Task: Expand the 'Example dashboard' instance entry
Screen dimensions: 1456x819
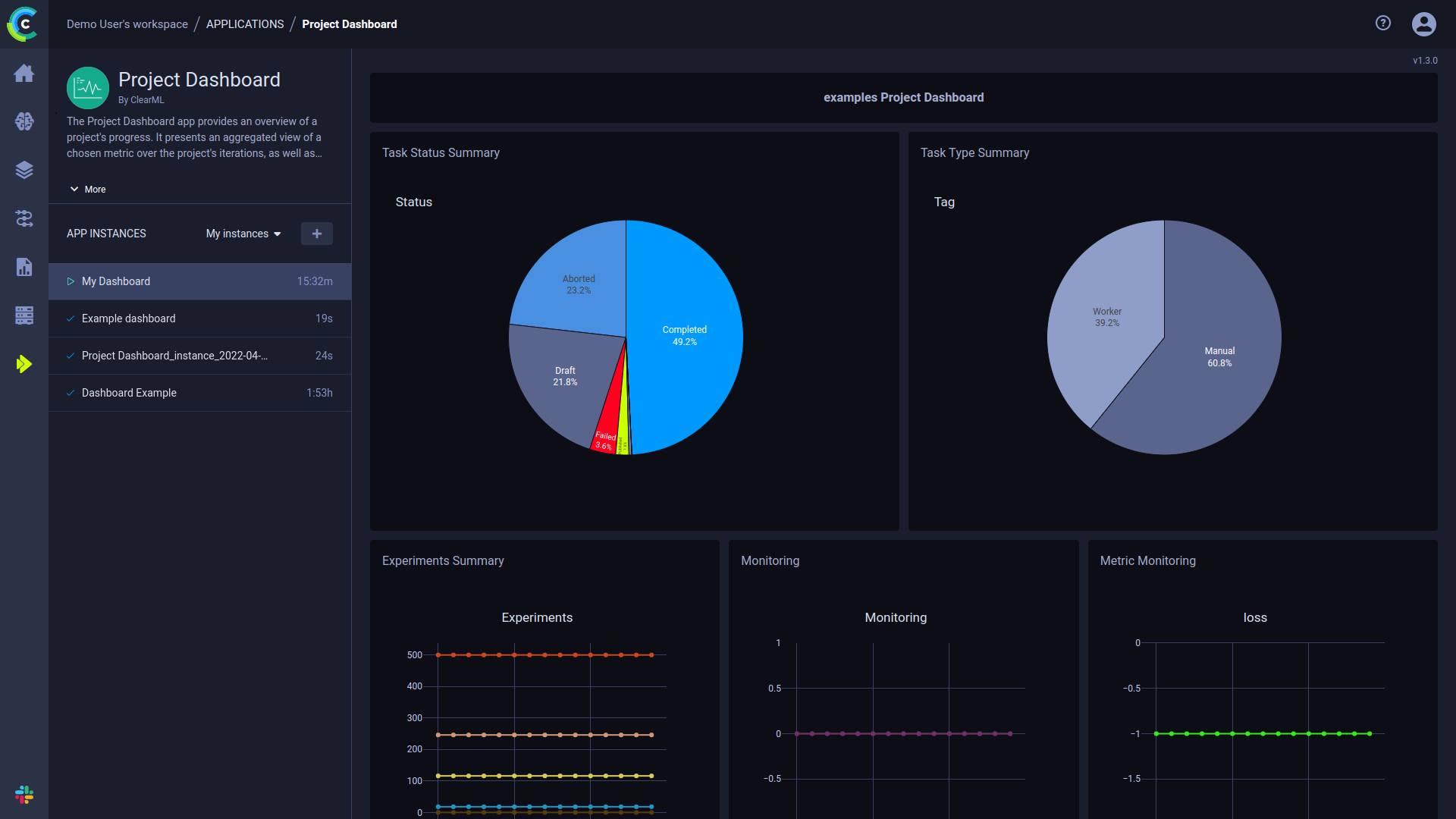Action: click(128, 318)
